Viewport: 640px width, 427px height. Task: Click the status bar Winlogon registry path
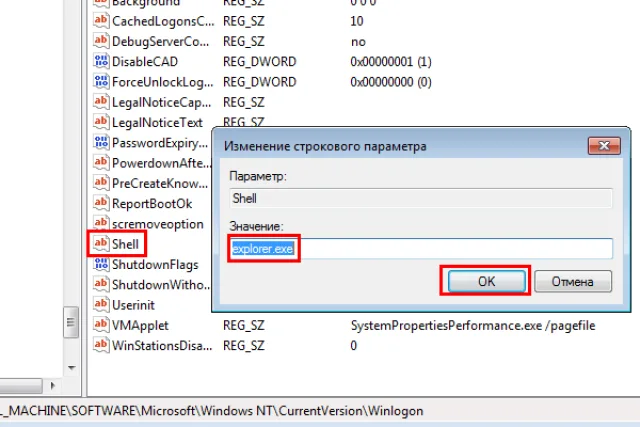(211, 411)
